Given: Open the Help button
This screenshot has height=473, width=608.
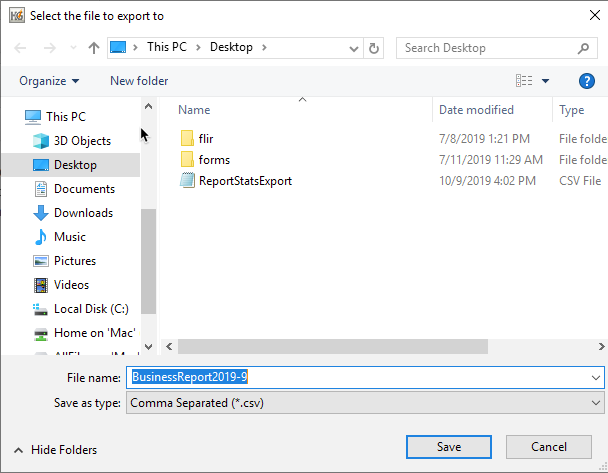Looking at the screenshot, I should click(587, 81).
